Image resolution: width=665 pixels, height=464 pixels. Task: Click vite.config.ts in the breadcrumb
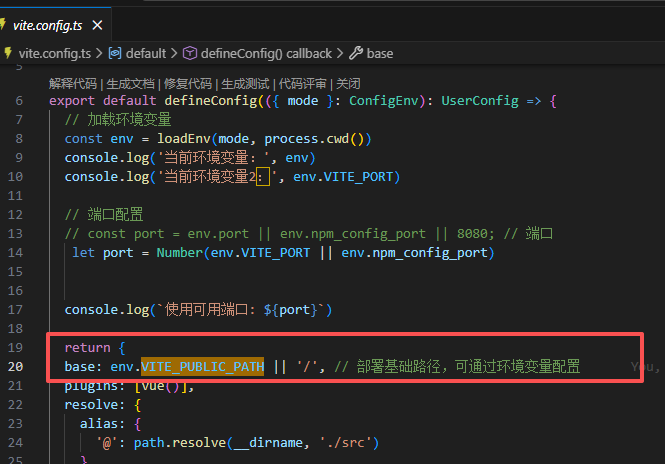pyautogui.click(x=54, y=53)
